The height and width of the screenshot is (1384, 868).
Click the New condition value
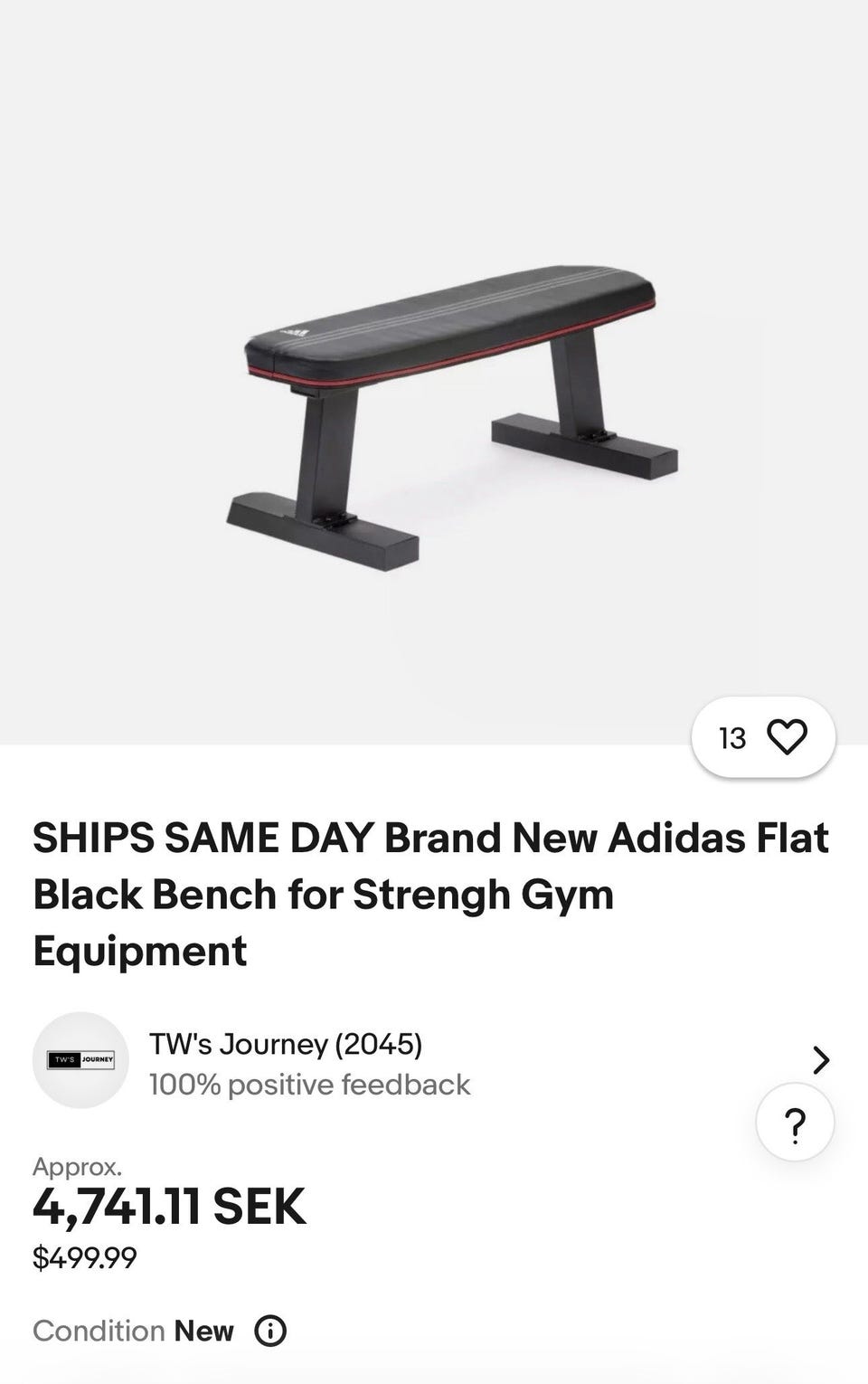pyautogui.click(x=204, y=1331)
